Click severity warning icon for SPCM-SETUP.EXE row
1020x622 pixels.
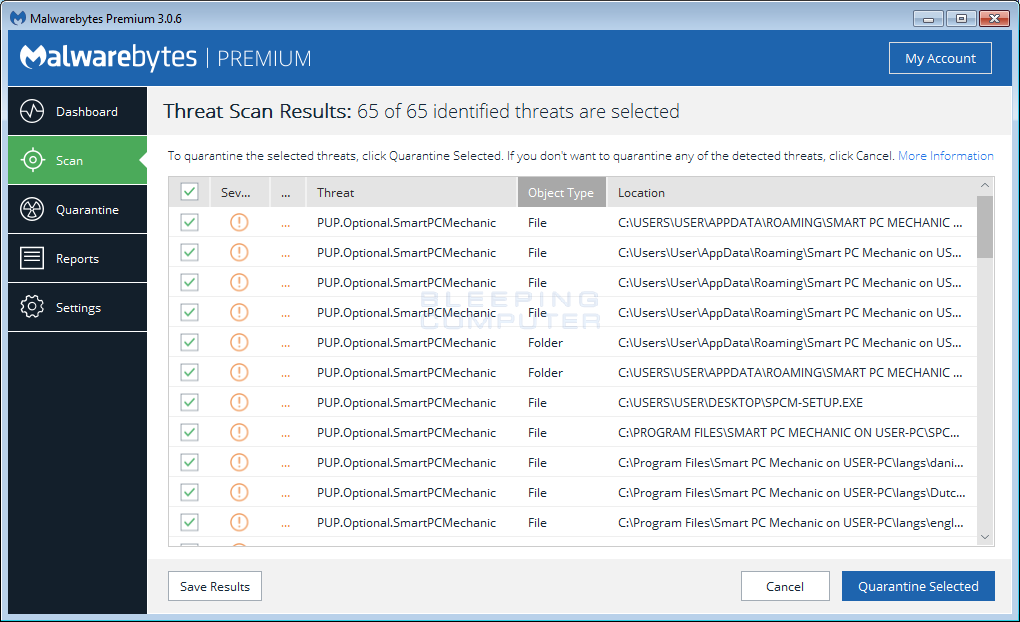point(239,402)
